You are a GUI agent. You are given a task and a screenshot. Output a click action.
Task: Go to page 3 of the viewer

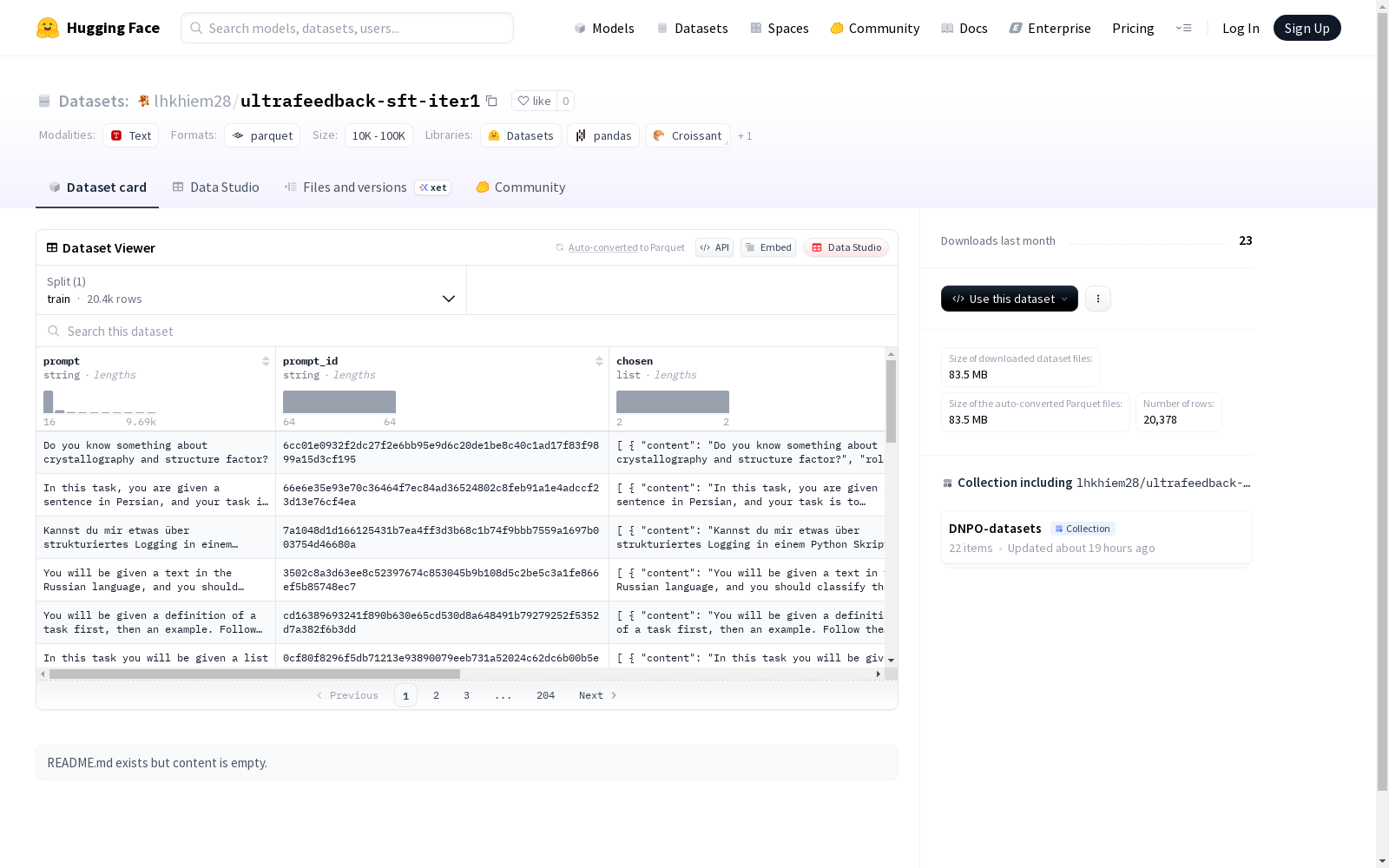click(466, 695)
